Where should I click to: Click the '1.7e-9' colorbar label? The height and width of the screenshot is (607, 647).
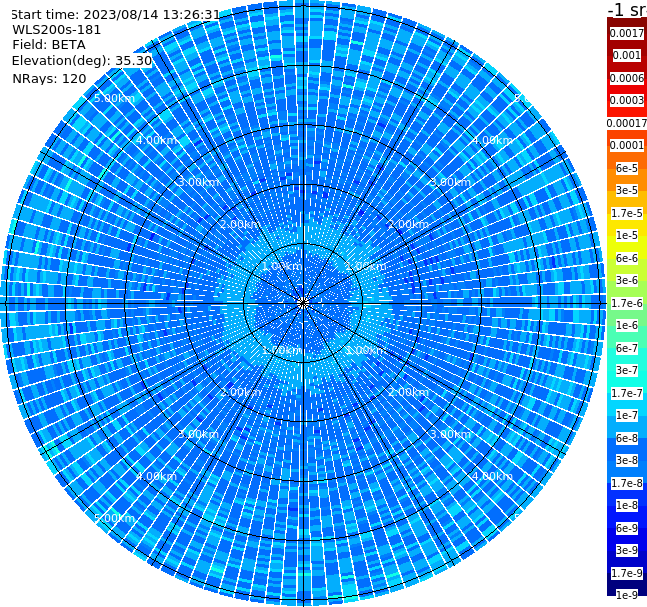(x=627, y=573)
